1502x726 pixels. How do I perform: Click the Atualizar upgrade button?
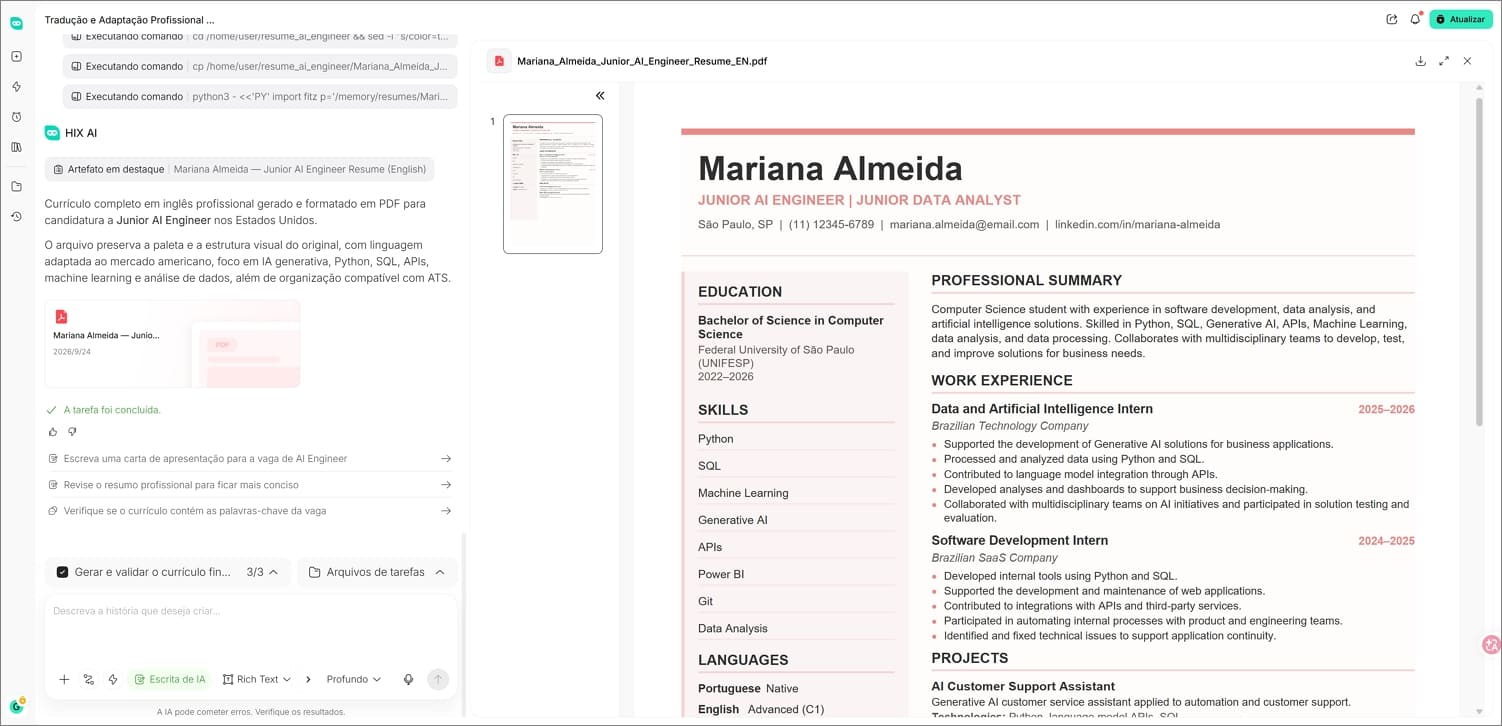coord(1460,19)
